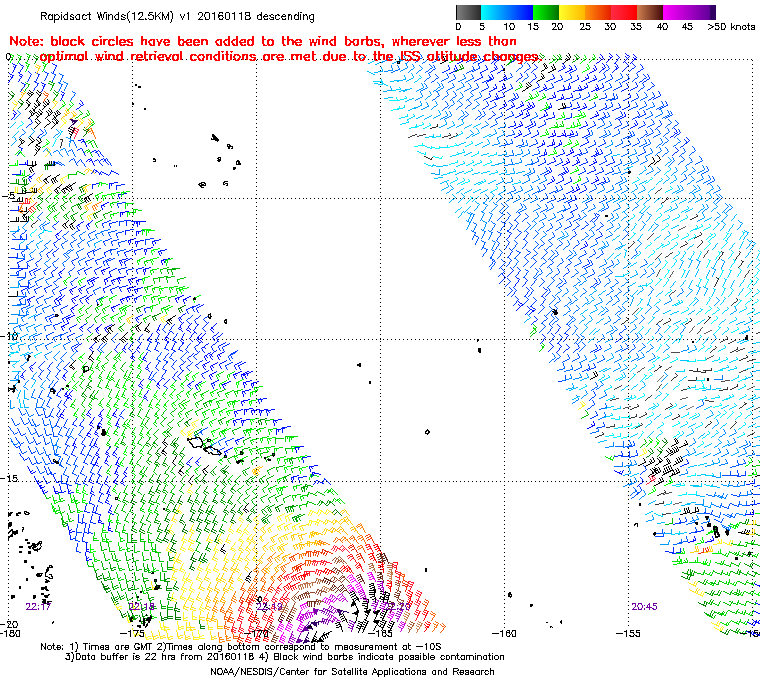Image resolution: width=760 pixels, height=688 pixels.
Task: Click the '25' legend scale number
Action: (x=585, y=27)
